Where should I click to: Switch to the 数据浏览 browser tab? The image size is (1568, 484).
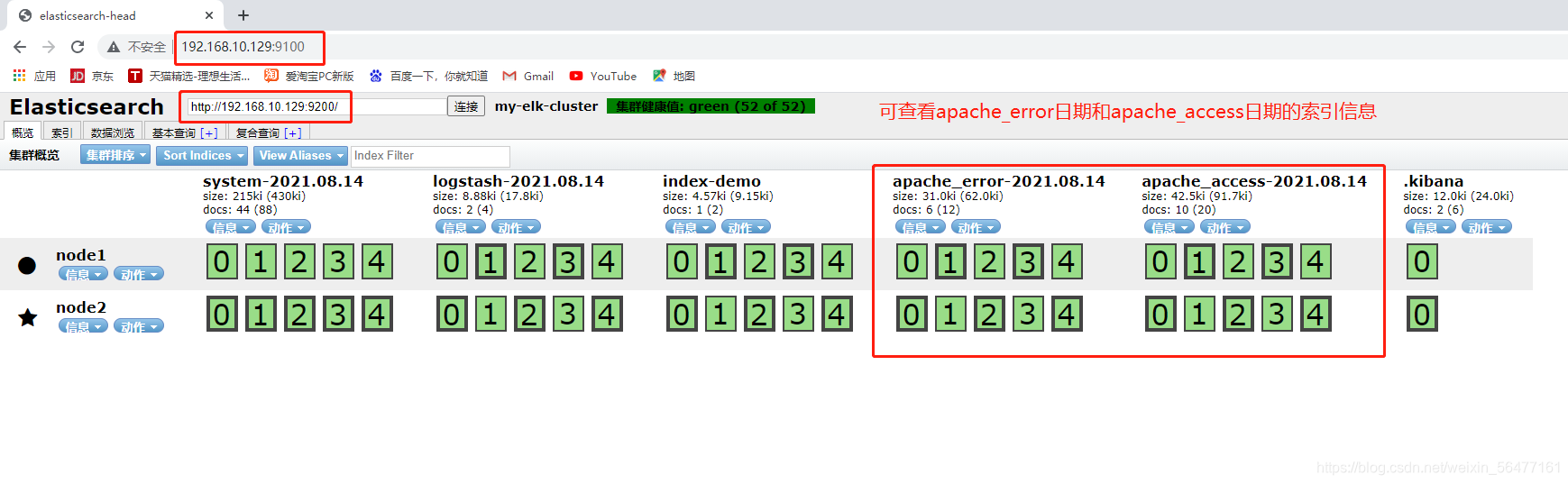tap(113, 132)
